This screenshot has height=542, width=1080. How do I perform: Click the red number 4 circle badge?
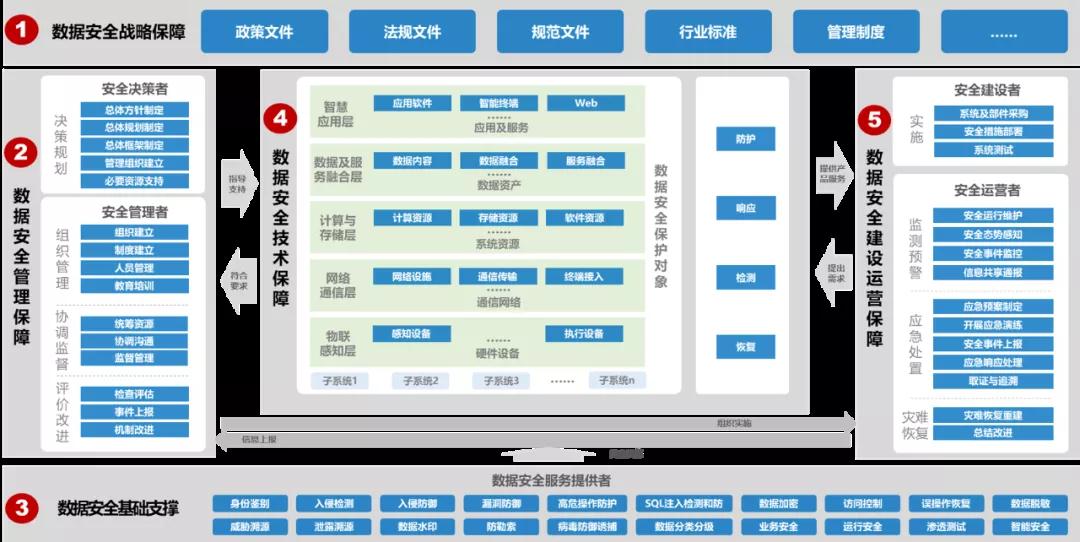[281, 118]
